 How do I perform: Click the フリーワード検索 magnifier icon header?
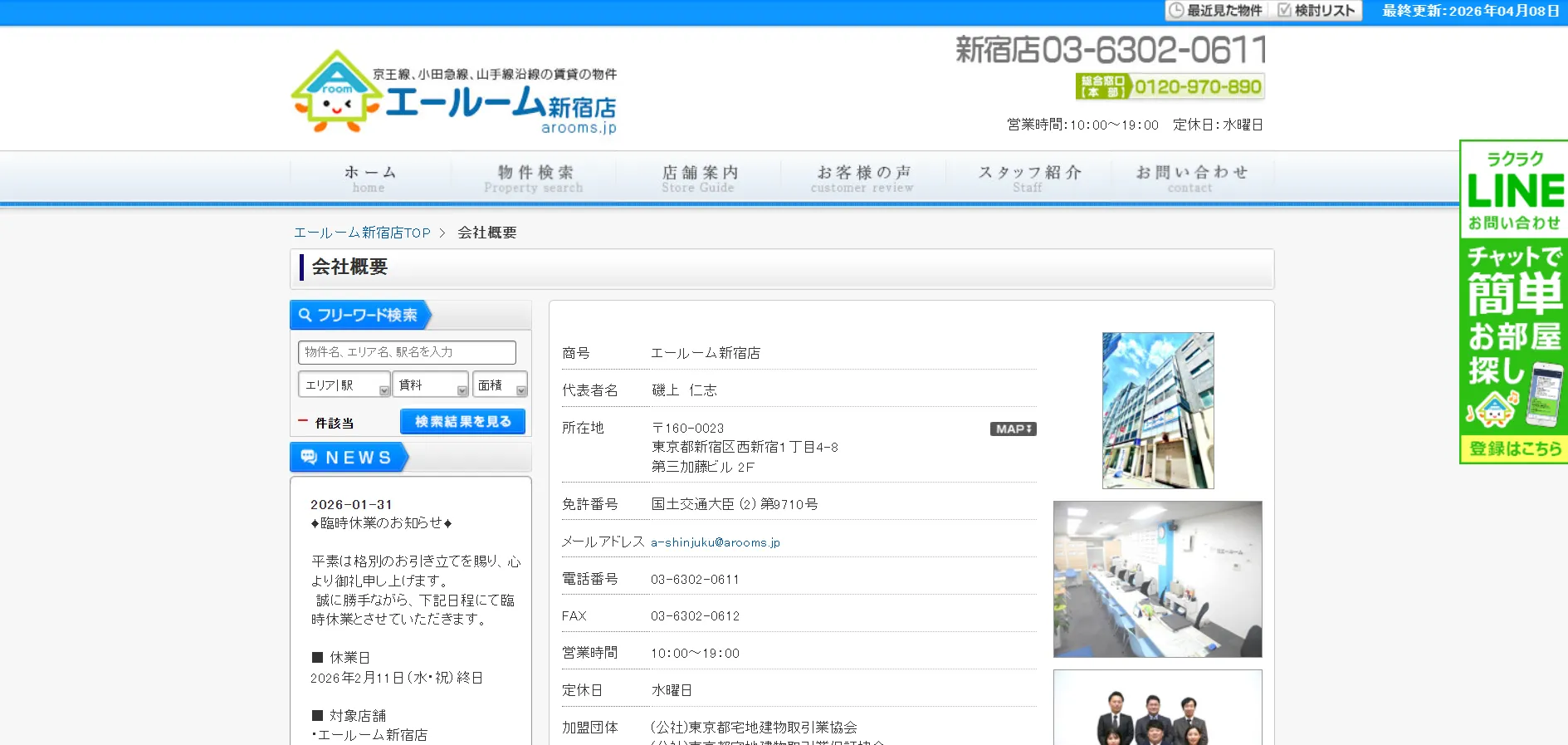coord(360,315)
